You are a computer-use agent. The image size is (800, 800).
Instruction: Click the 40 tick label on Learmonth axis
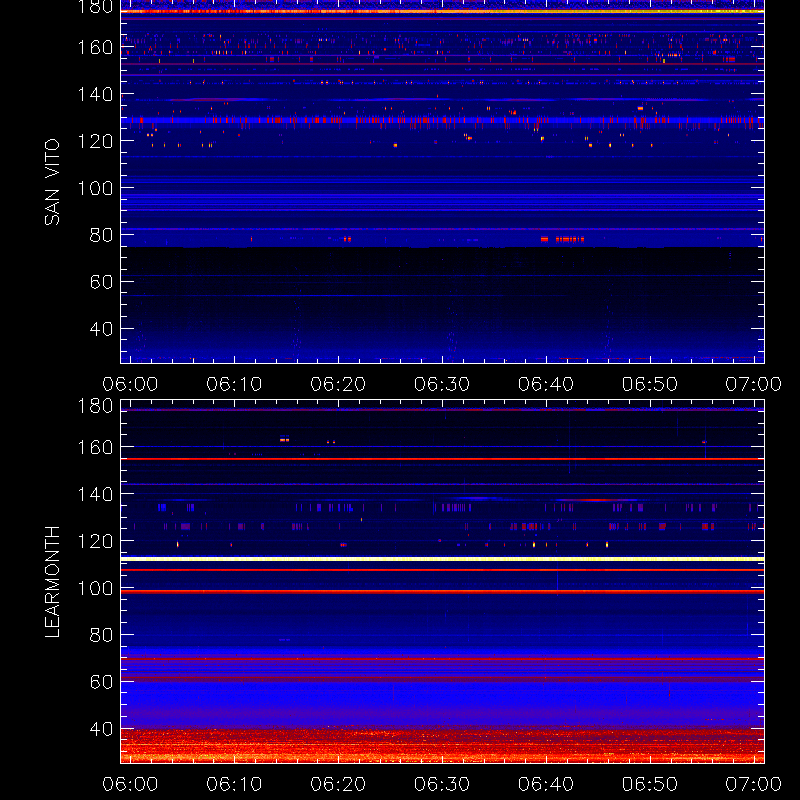(x=101, y=729)
